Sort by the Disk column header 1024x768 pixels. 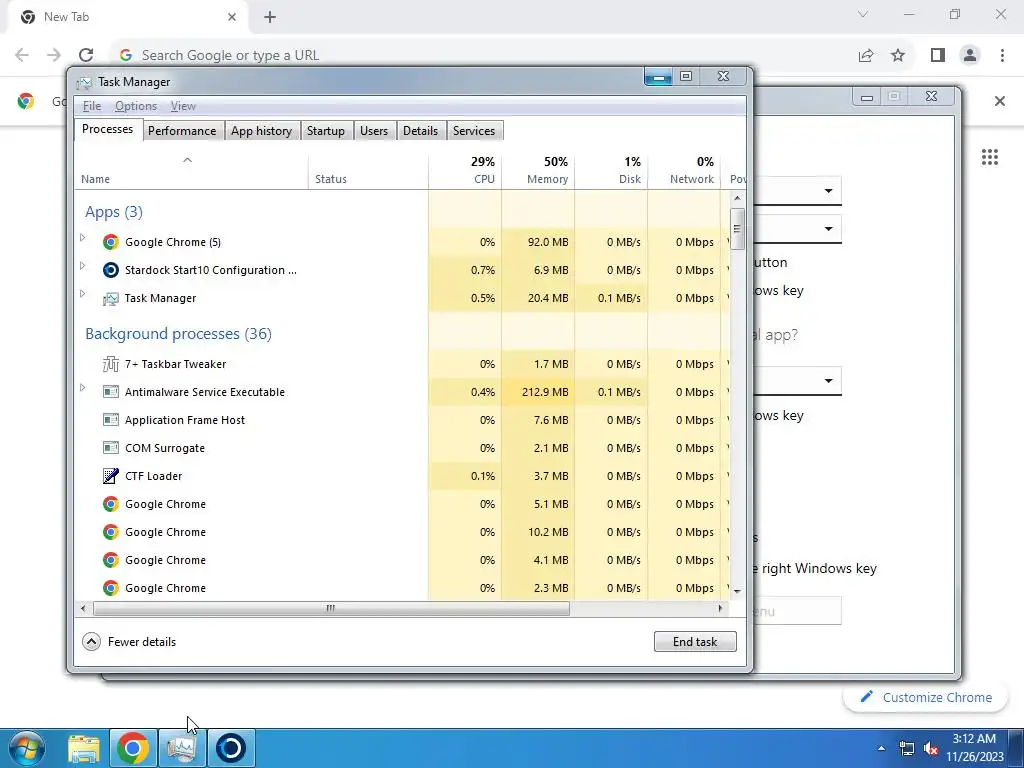coord(611,170)
